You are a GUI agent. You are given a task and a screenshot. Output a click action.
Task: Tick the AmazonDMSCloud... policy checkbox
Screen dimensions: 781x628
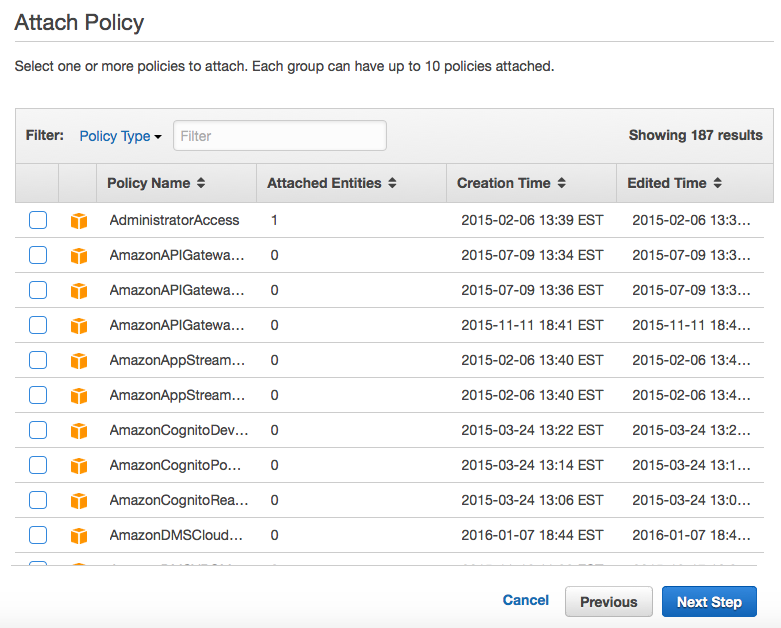coord(38,535)
